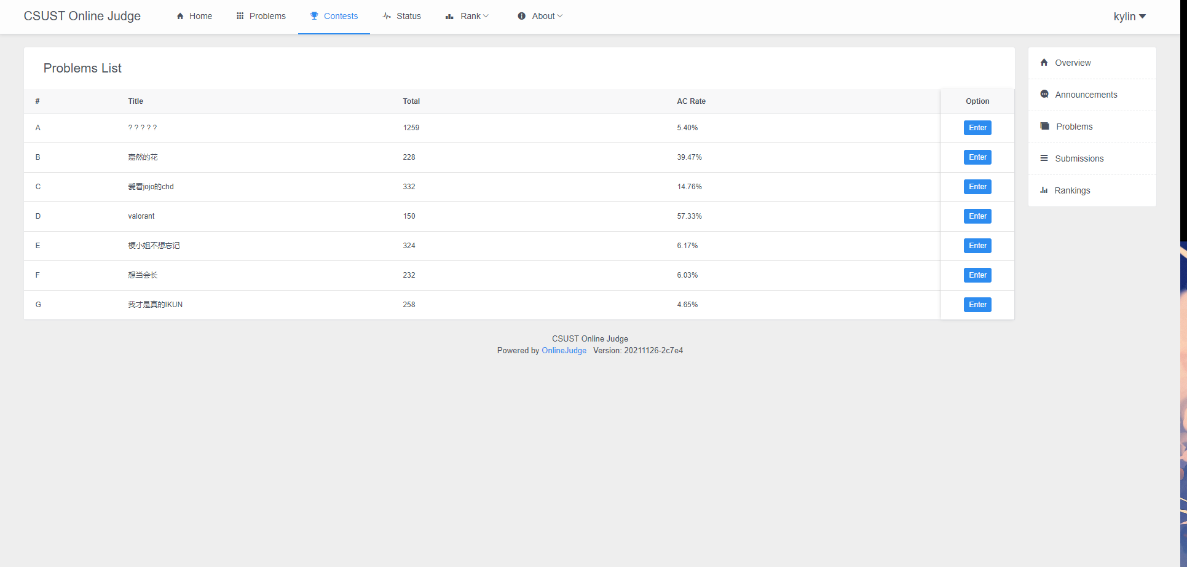Click total submissions 1259 for problem A
Screen dimensions: 1187x567
pos(411,128)
